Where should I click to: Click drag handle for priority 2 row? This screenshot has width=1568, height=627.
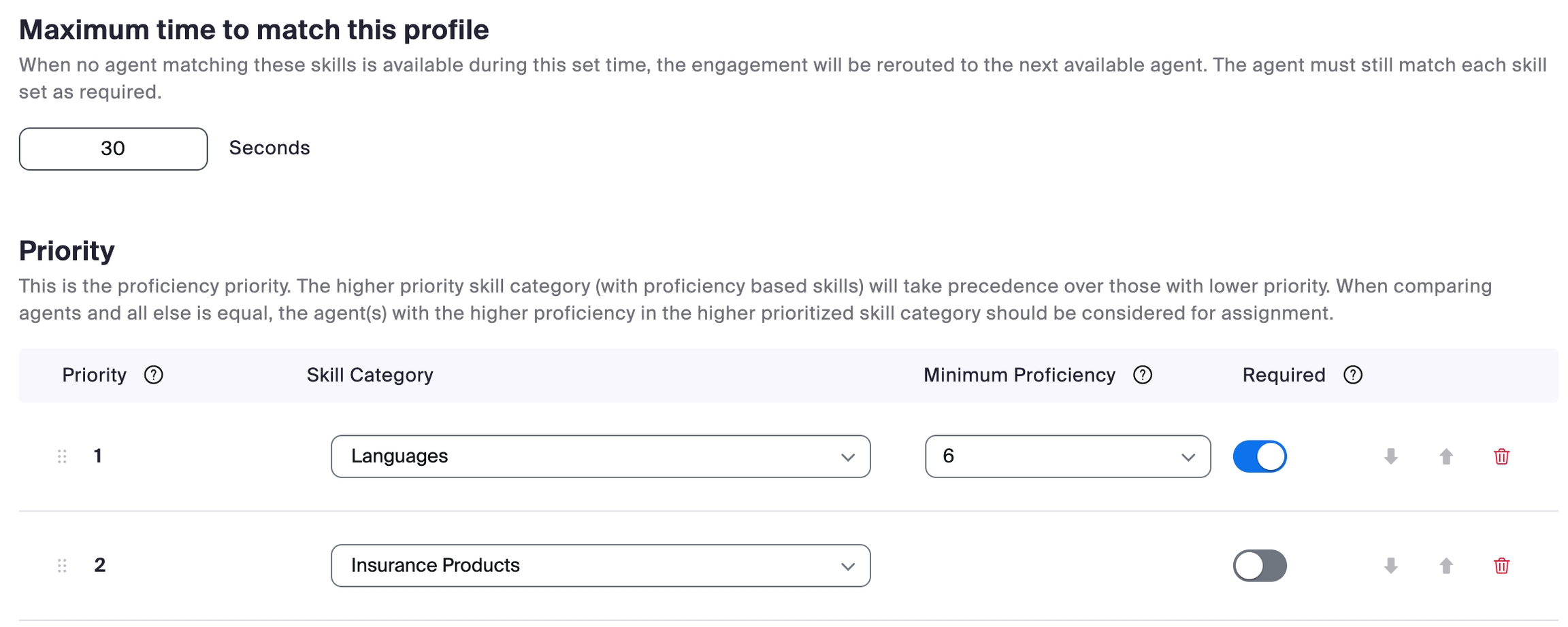click(x=62, y=566)
